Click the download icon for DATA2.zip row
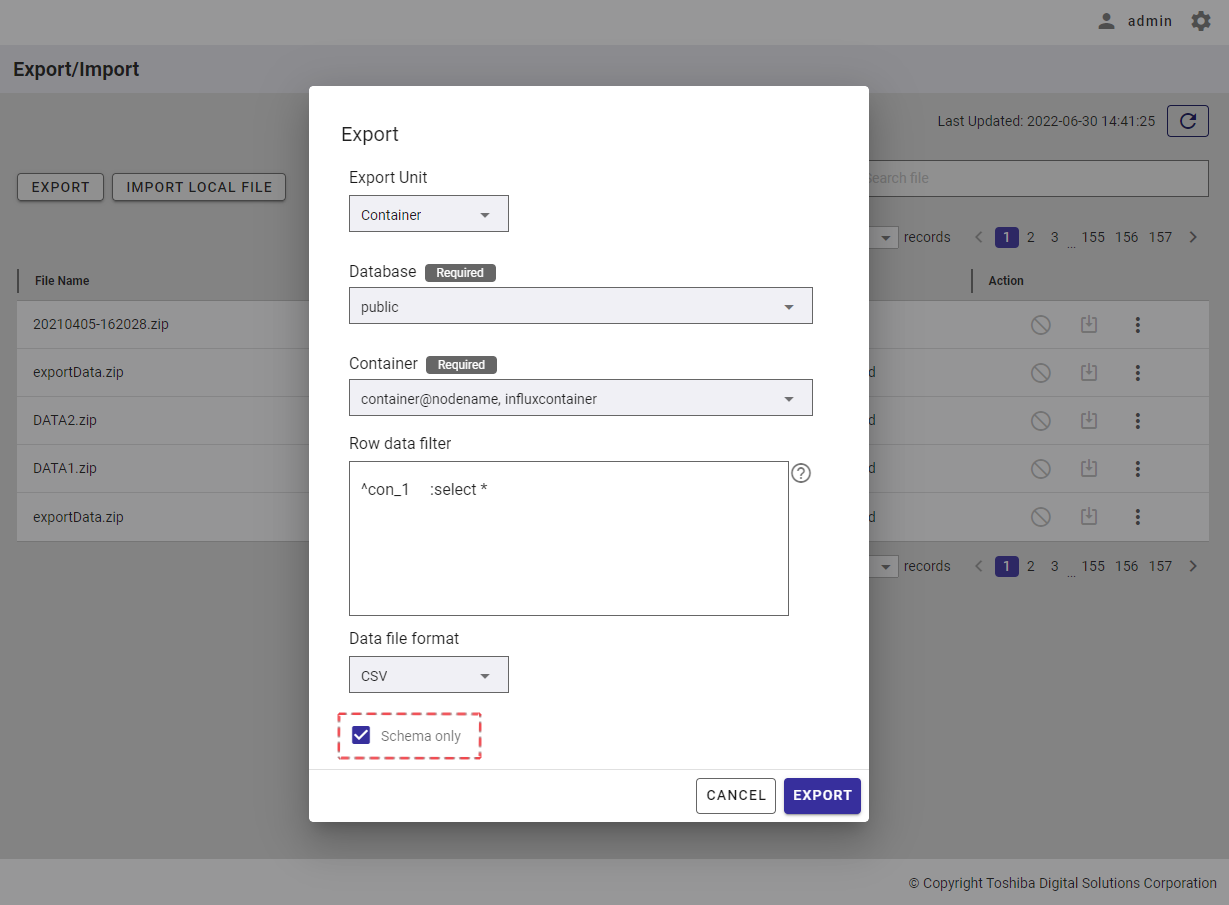1229x905 pixels. coord(1089,420)
